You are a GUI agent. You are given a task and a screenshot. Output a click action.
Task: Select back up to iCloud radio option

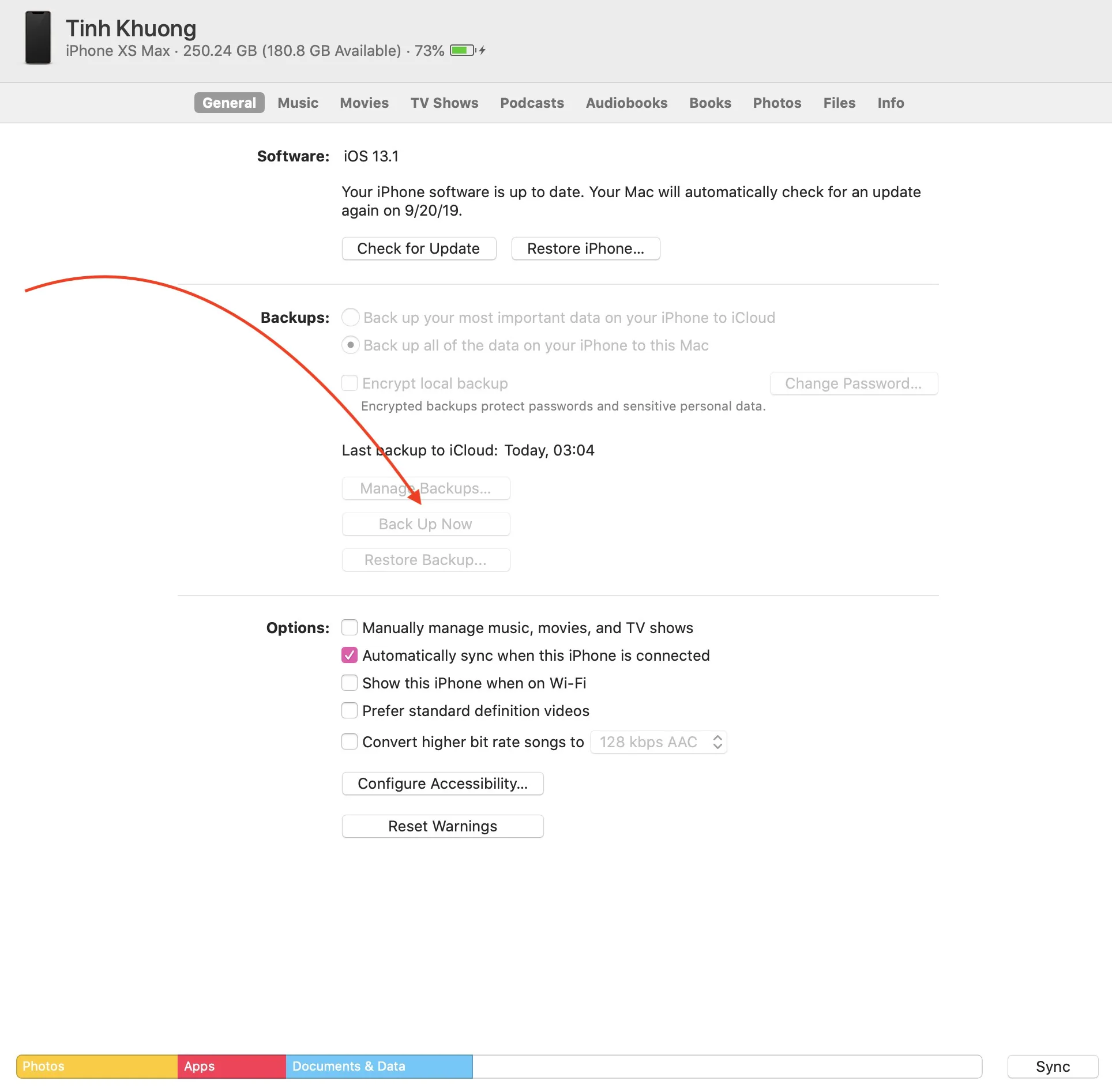tap(351, 318)
